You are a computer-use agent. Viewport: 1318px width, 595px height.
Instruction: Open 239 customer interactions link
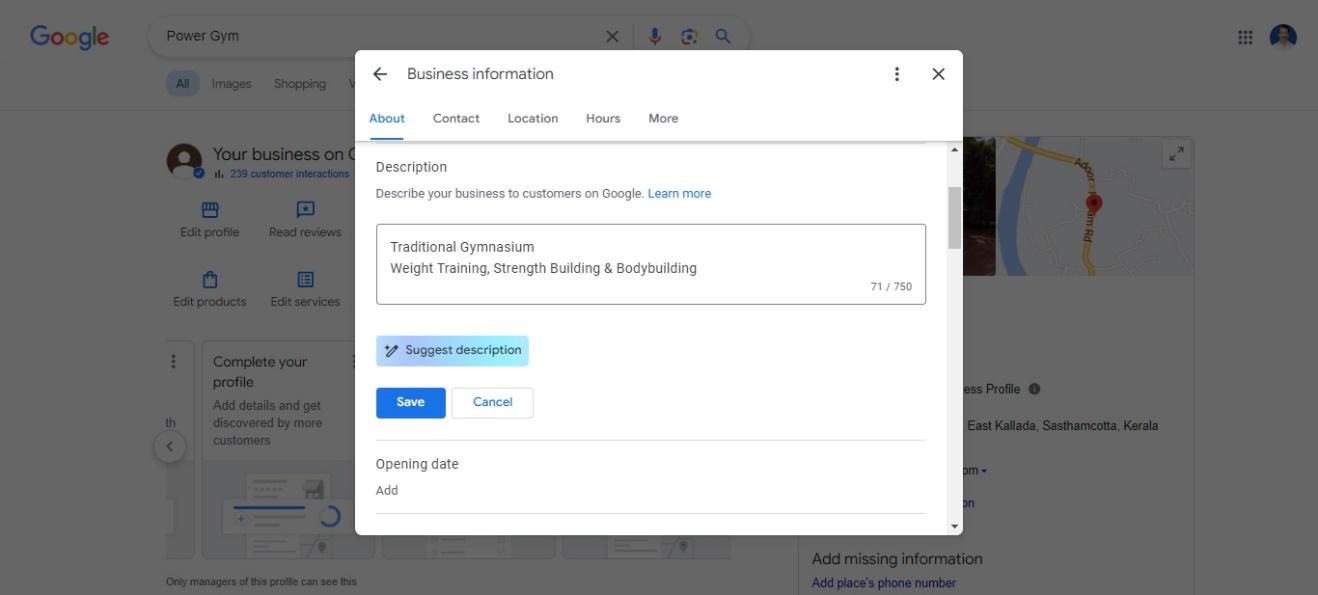point(289,174)
